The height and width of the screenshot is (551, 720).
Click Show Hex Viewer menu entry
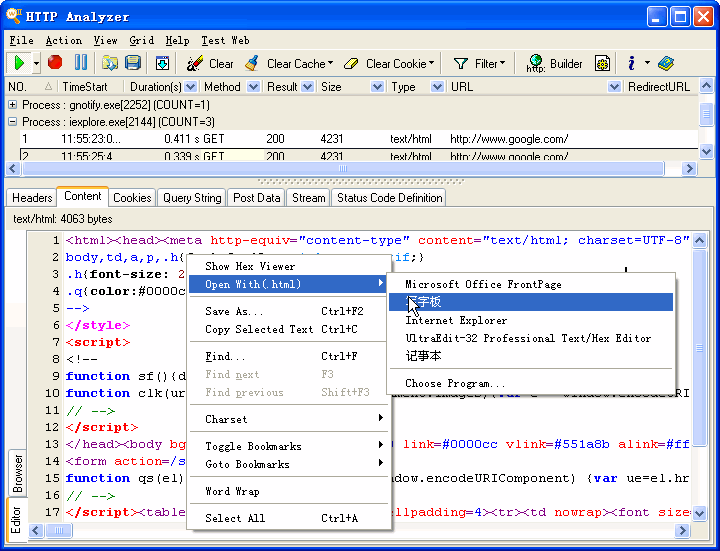[250, 266]
